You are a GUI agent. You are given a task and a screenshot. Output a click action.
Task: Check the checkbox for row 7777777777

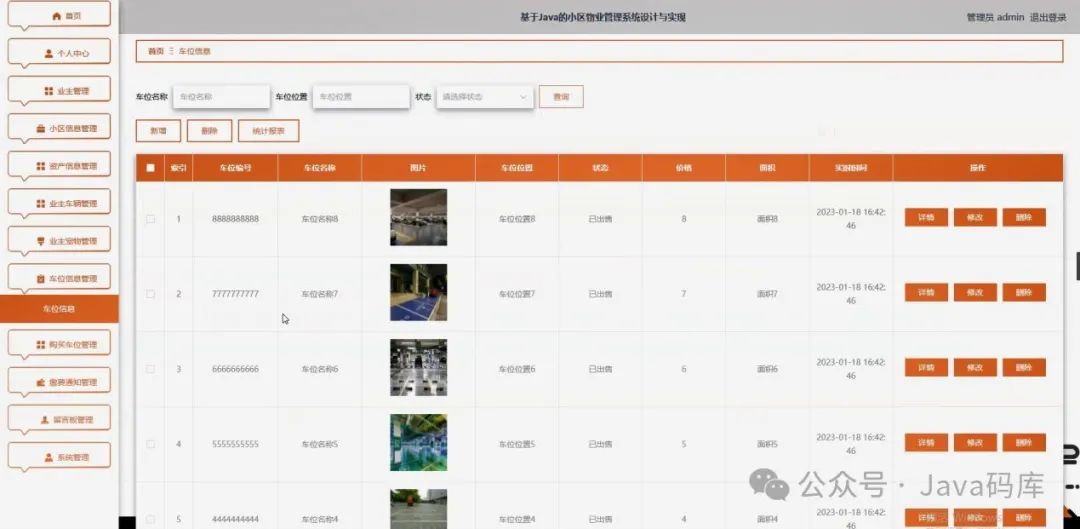point(151,294)
